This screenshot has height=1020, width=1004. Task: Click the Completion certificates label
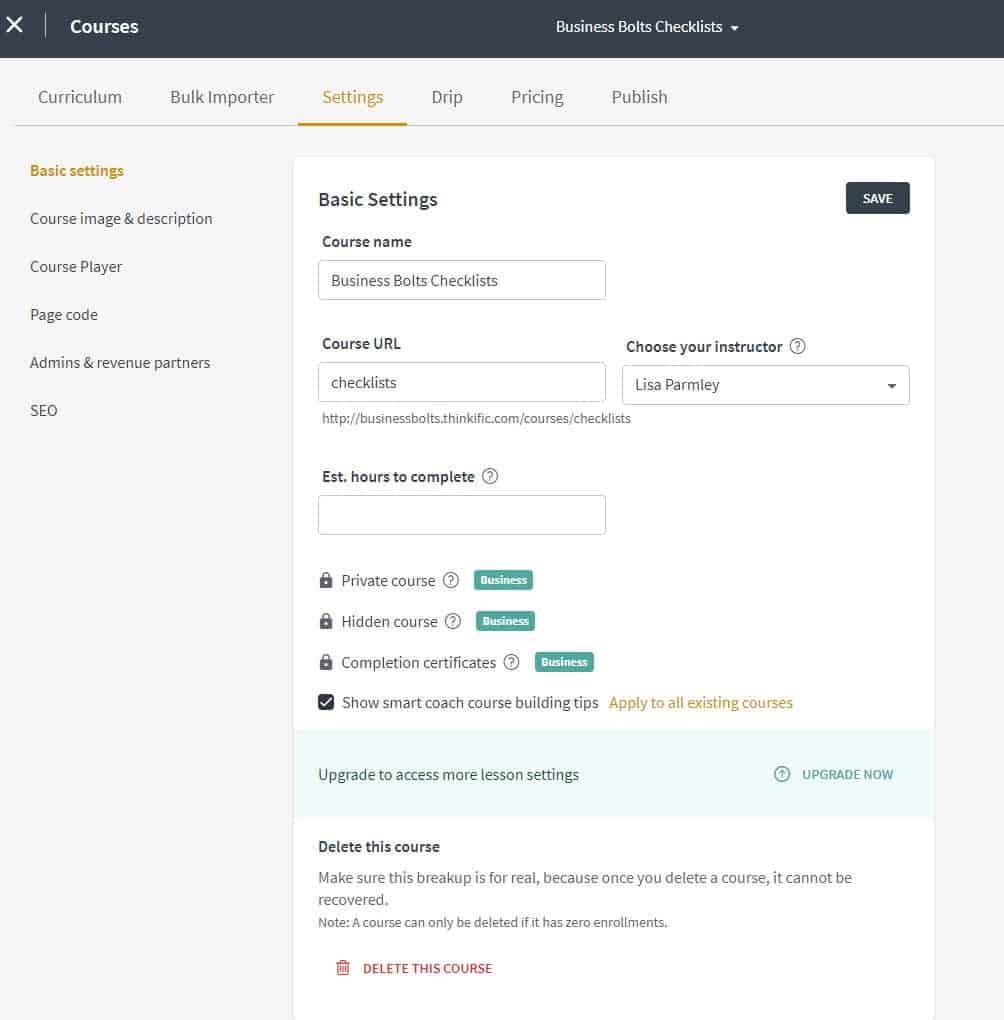[x=418, y=662]
